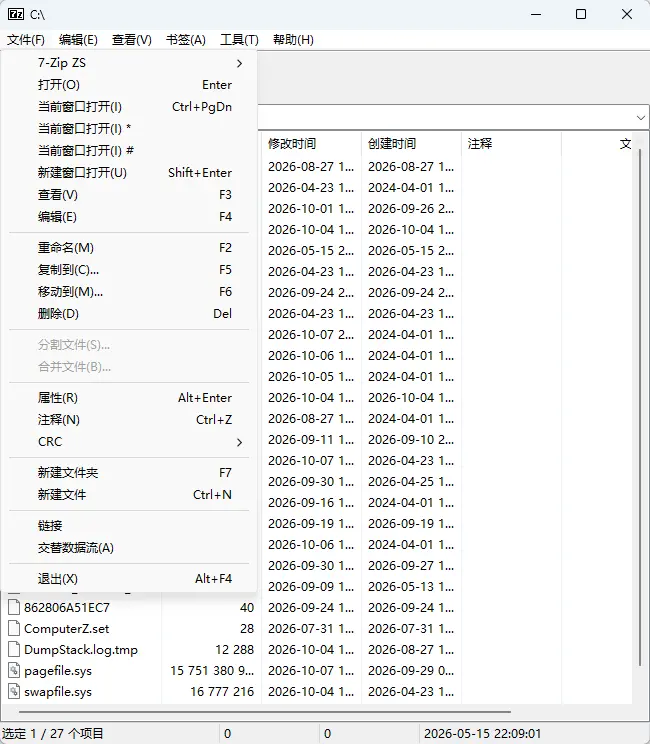
Task: Choose 打开(O) from the file menu
Action: point(129,85)
